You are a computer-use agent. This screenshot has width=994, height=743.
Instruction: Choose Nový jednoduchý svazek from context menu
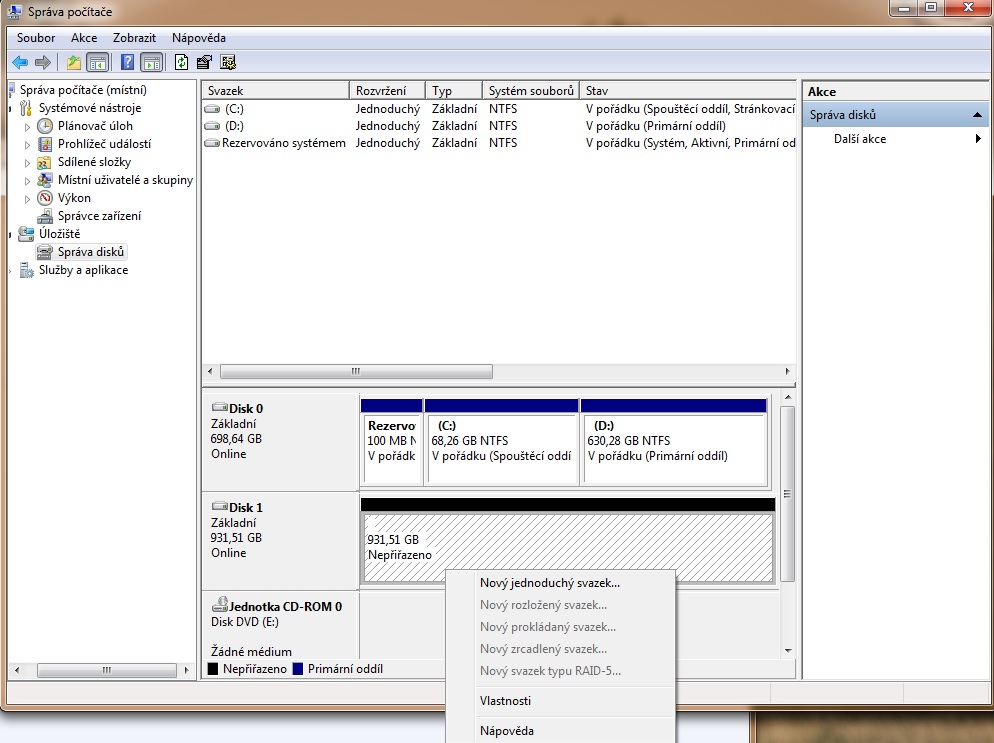[550, 583]
